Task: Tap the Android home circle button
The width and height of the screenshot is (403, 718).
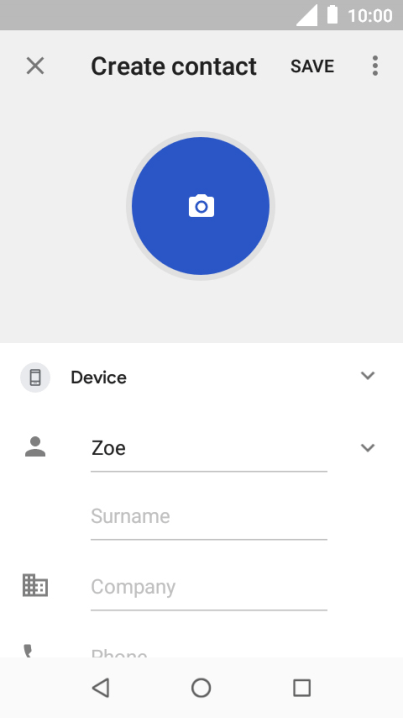Action: pyautogui.click(x=201, y=688)
